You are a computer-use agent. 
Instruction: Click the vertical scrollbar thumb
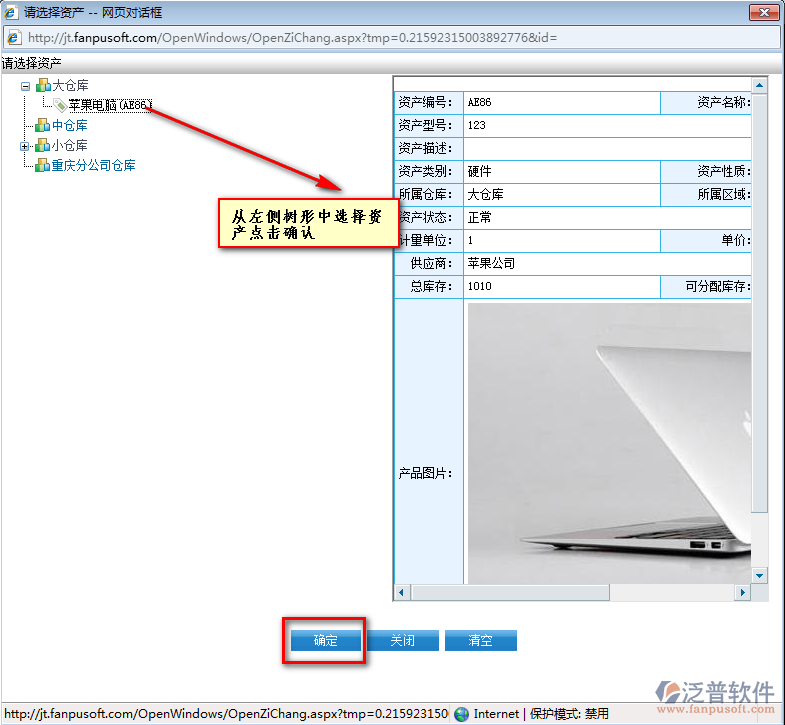(x=759, y=303)
